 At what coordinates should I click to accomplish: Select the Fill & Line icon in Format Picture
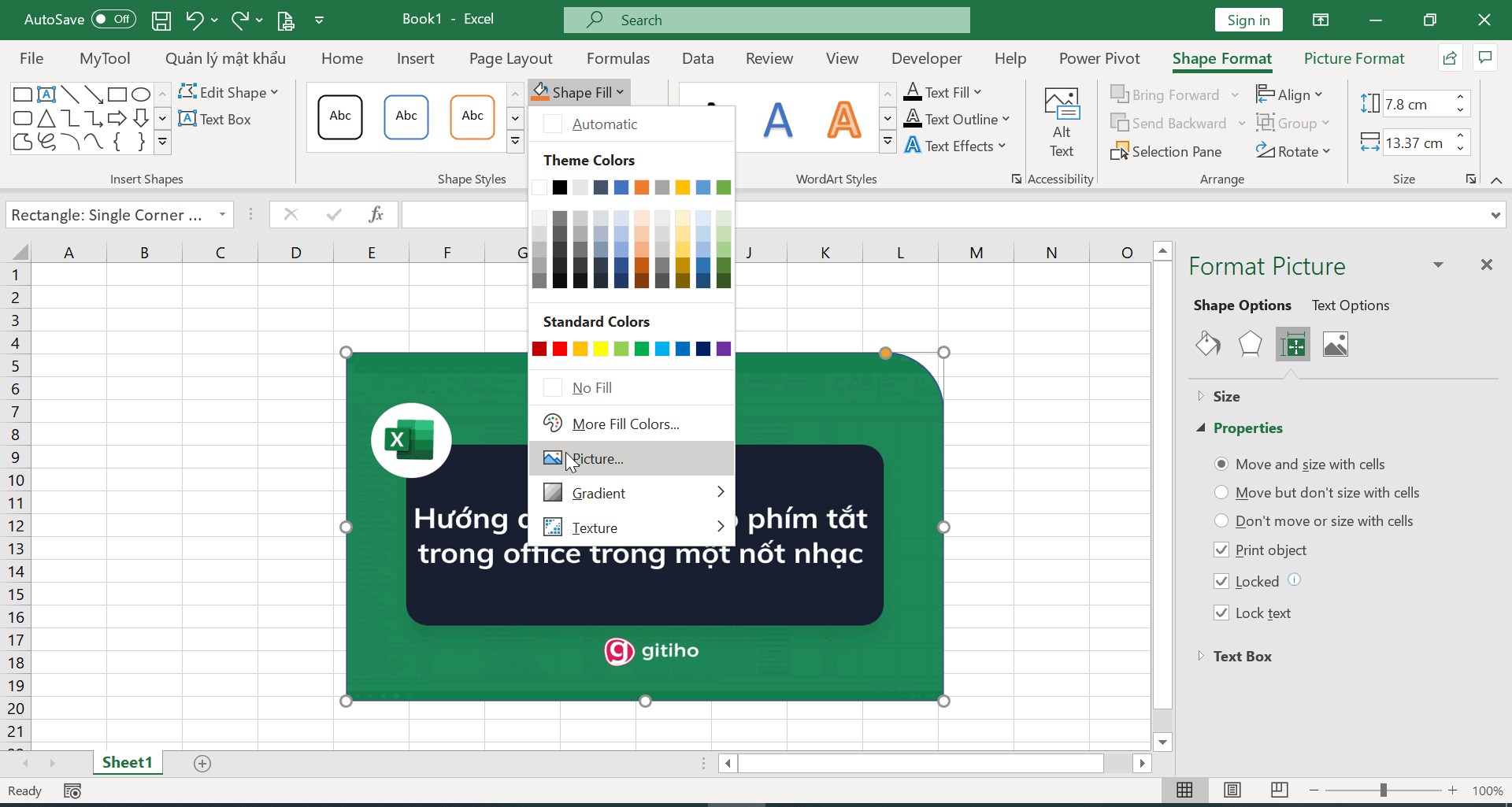[1207, 345]
